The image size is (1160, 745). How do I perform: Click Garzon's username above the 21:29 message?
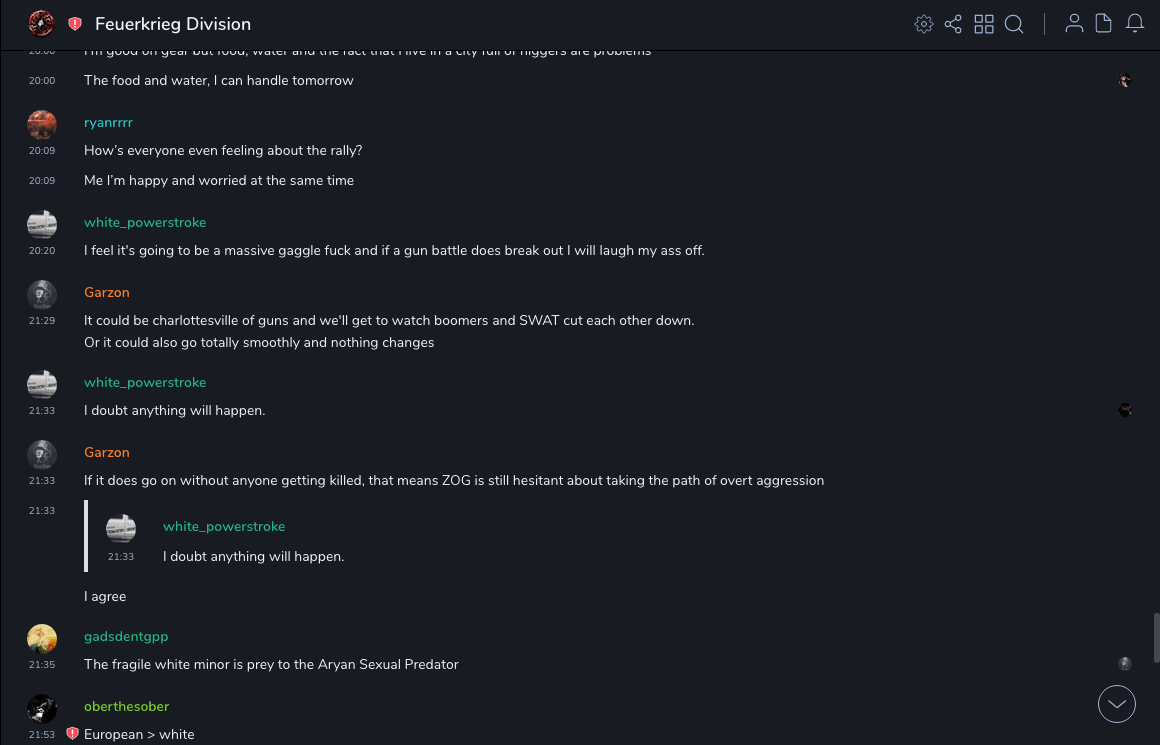[x=107, y=292]
